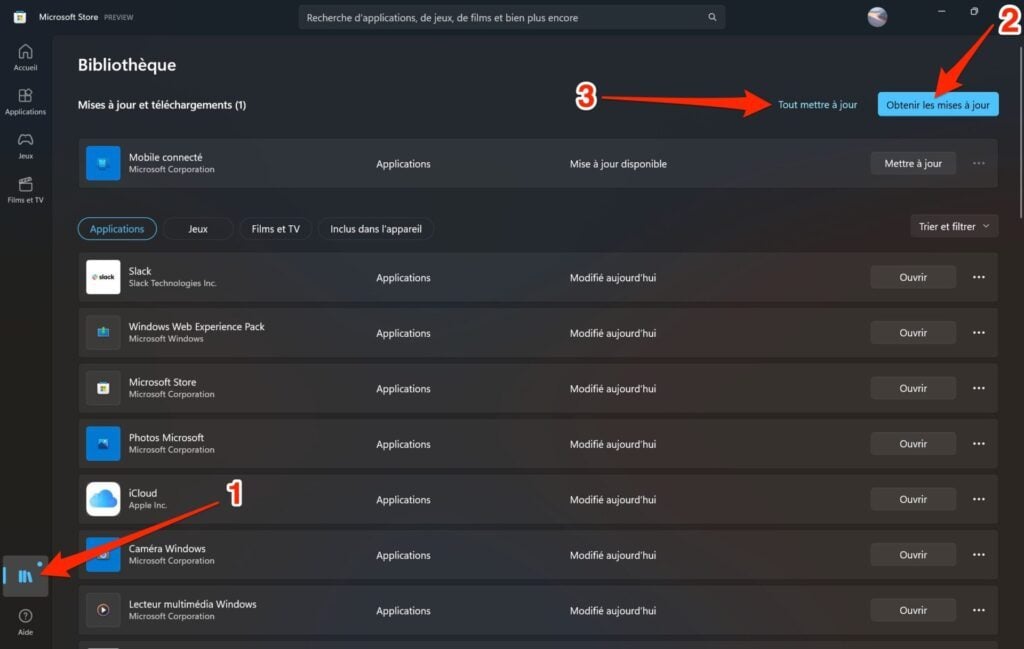The height and width of the screenshot is (649, 1024).
Task: Open more options for Microsoft Store row
Action: tap(978, 388)
